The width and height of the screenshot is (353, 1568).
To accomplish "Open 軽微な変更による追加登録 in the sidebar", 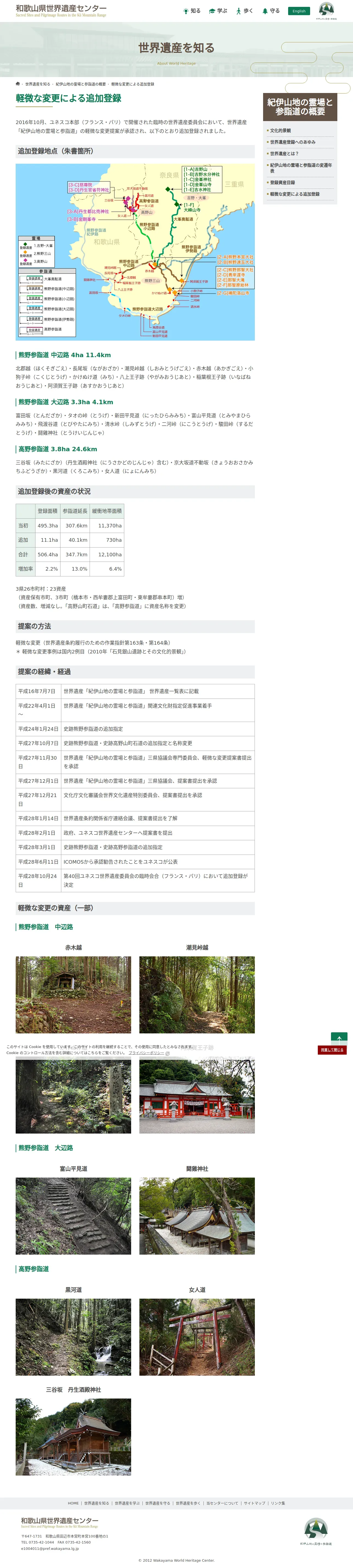I will tap(294, 194).
